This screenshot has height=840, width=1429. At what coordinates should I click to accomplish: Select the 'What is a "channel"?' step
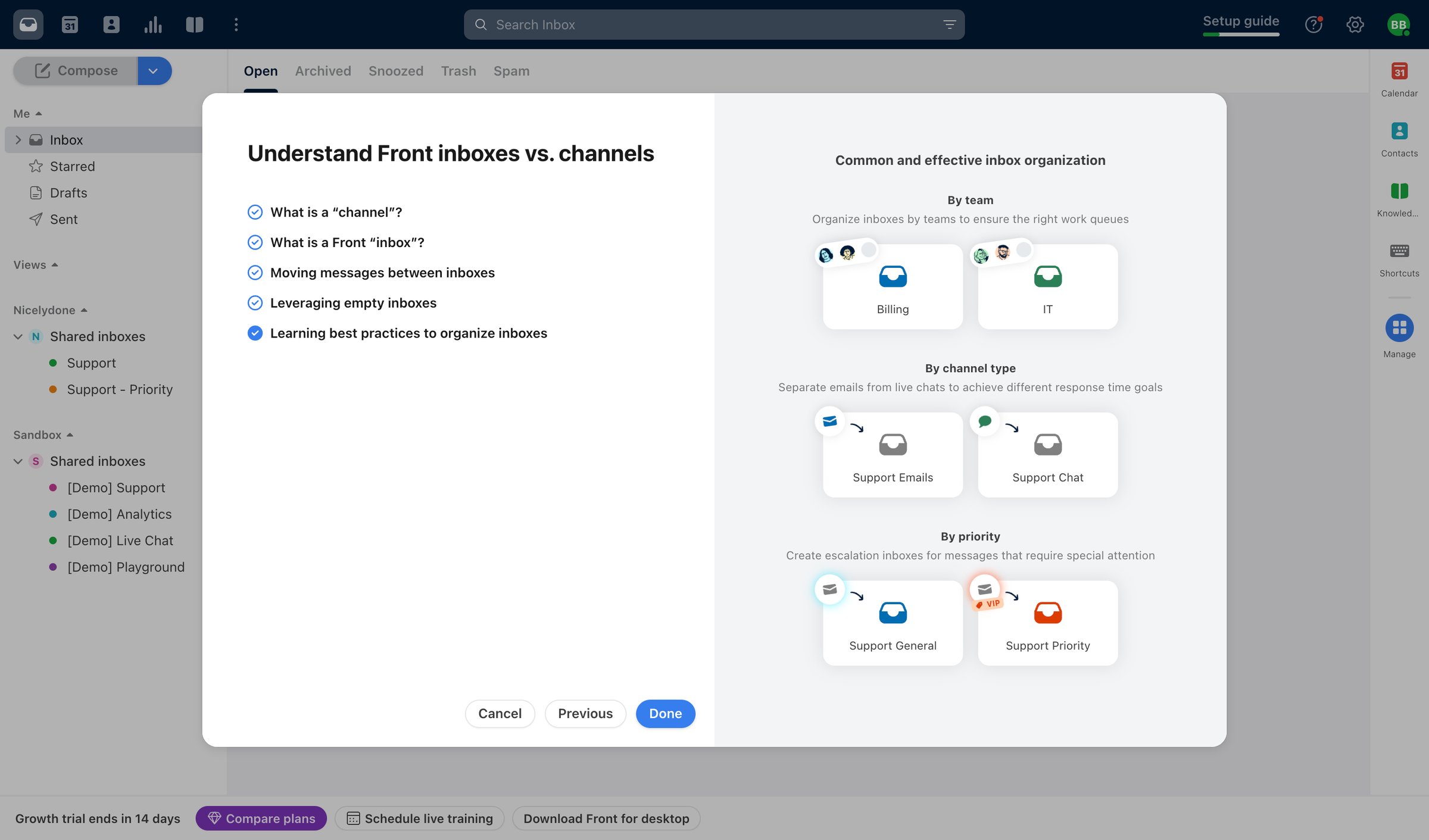325,212
